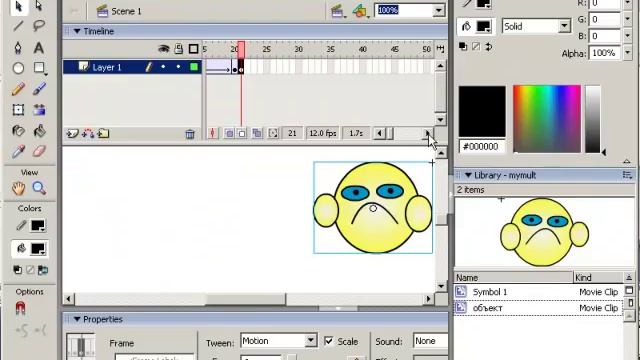Select the Layer 1 row

pos(132,67)
